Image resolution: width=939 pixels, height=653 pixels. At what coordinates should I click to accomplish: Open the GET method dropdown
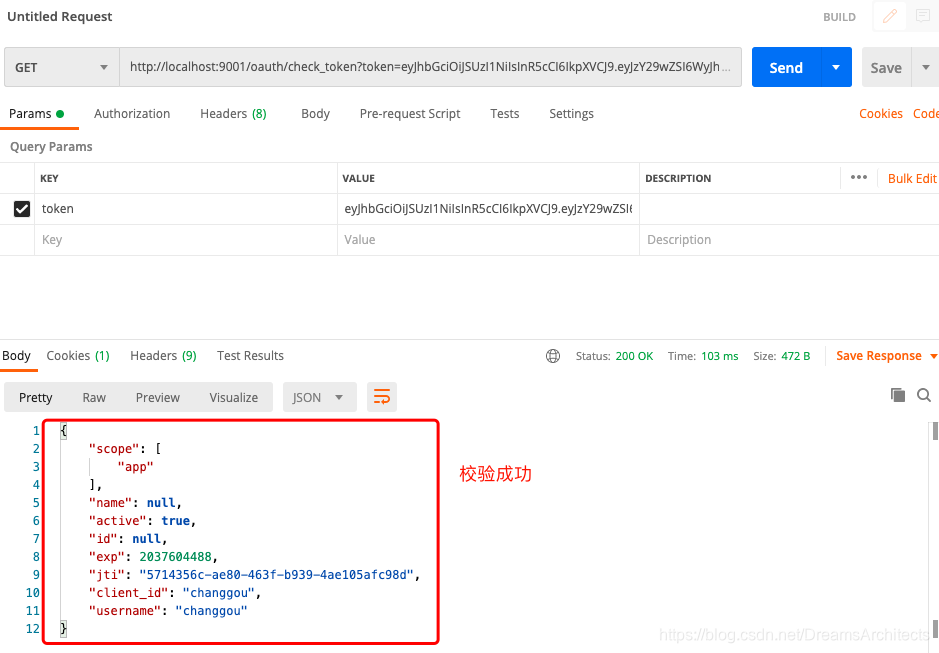point(62,67)
